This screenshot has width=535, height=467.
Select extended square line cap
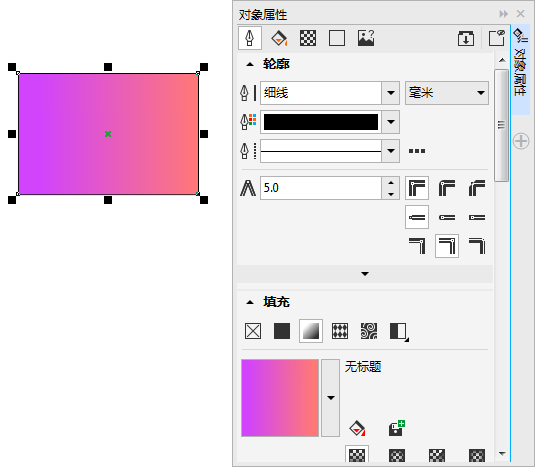tap(477, 217)
